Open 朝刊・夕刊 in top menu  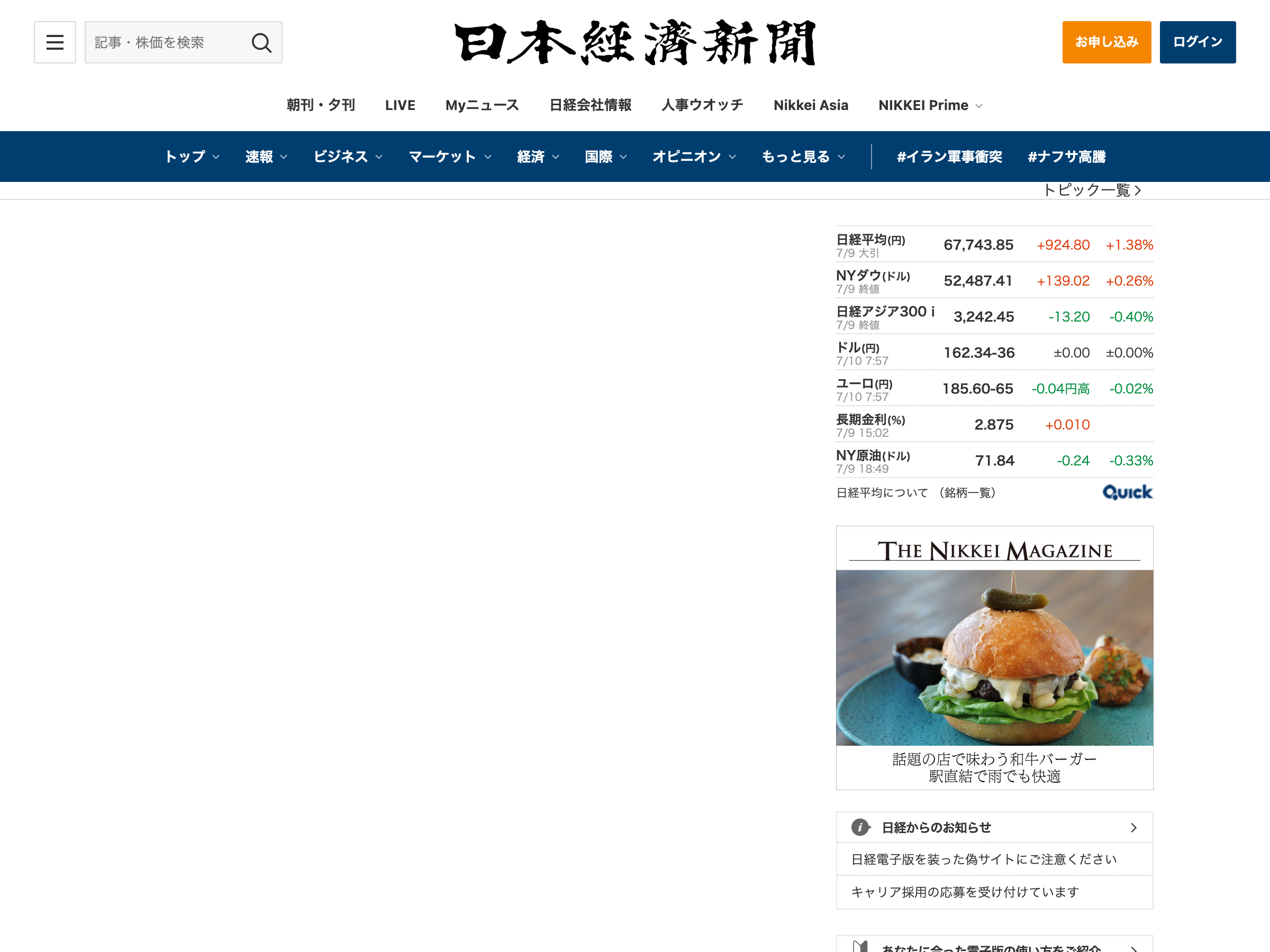320,105
